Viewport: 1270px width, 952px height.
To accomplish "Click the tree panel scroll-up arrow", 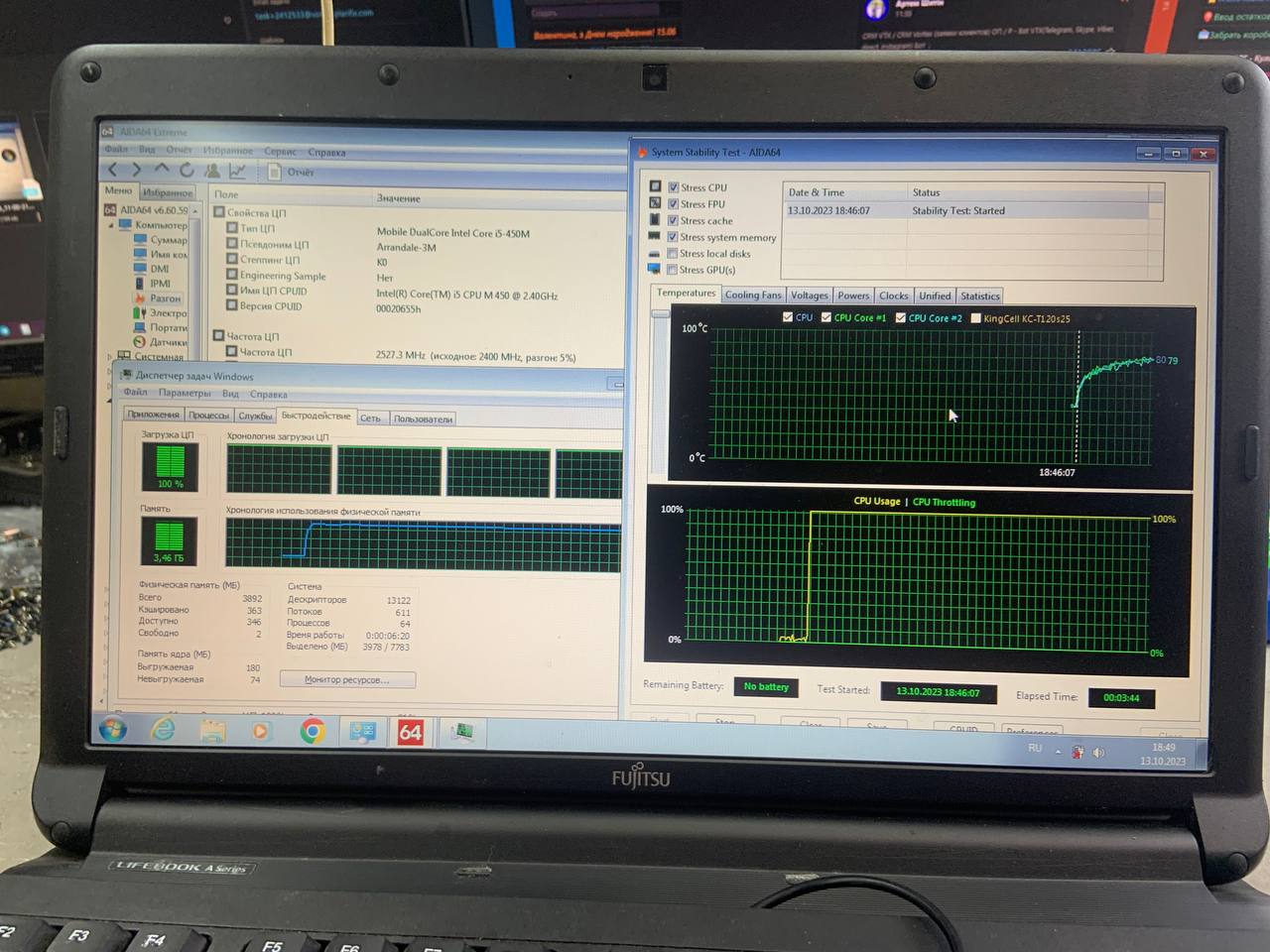I will coord(195,211).
